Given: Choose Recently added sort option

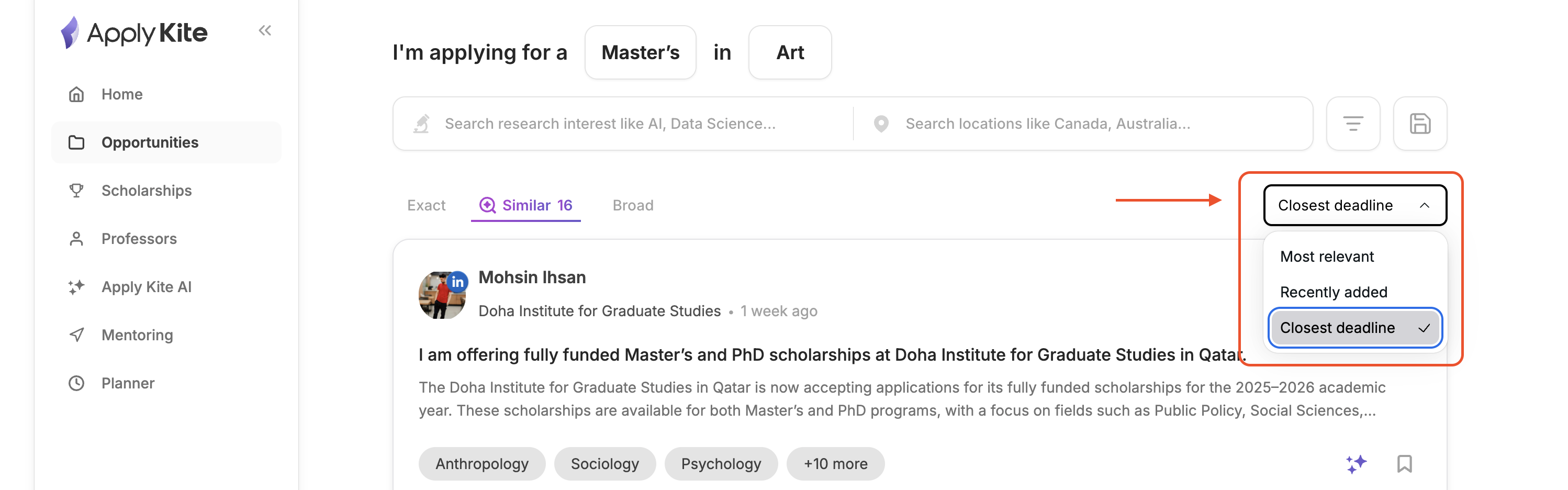Looking at the screenshot, I should (x=1334, y=292).
